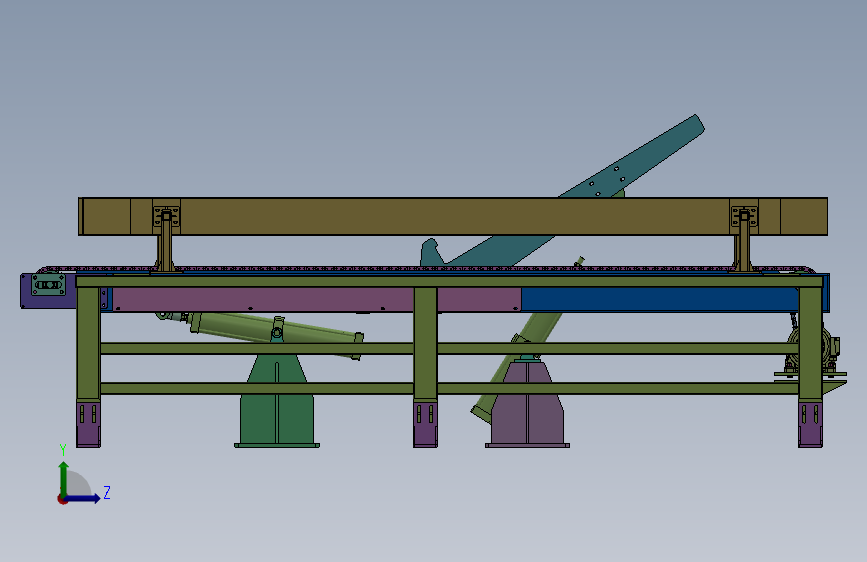This screenshot has height=562, width=867.
Task: Click the Y axis label text
Action: [63, 450]
